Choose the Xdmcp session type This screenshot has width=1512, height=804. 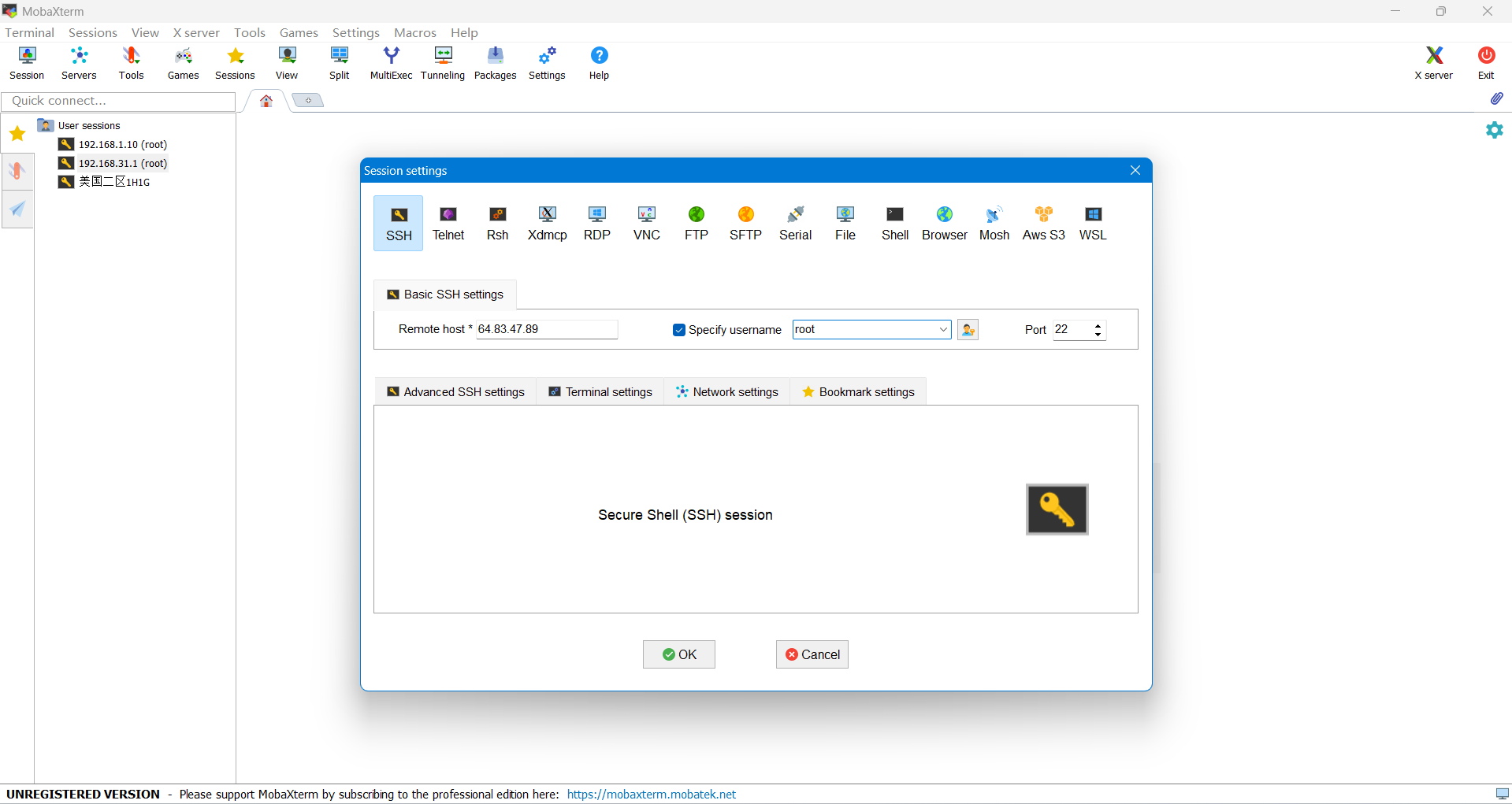click(x=548, y=224)
